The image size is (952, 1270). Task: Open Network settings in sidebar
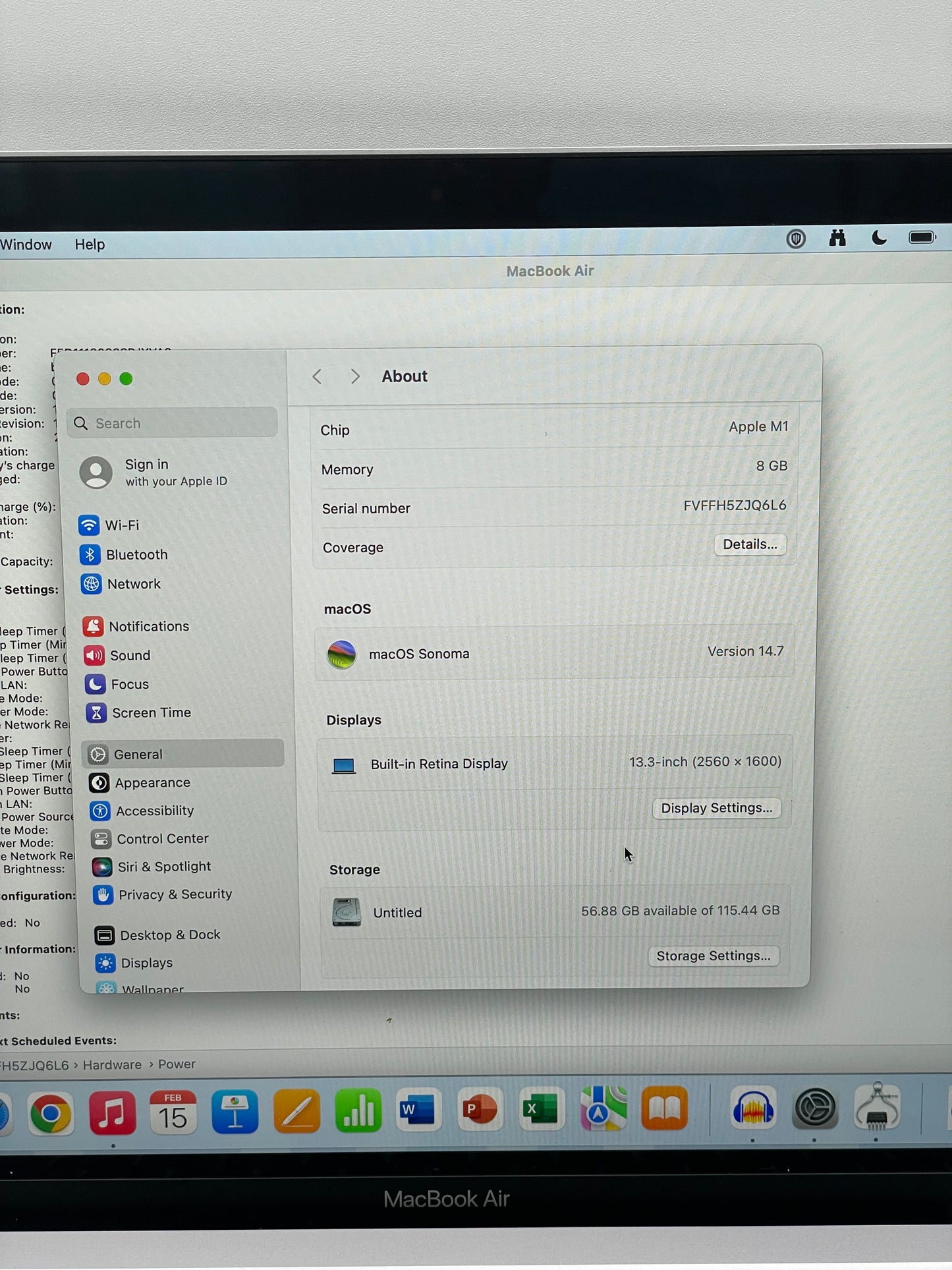(x=121, y=584)
